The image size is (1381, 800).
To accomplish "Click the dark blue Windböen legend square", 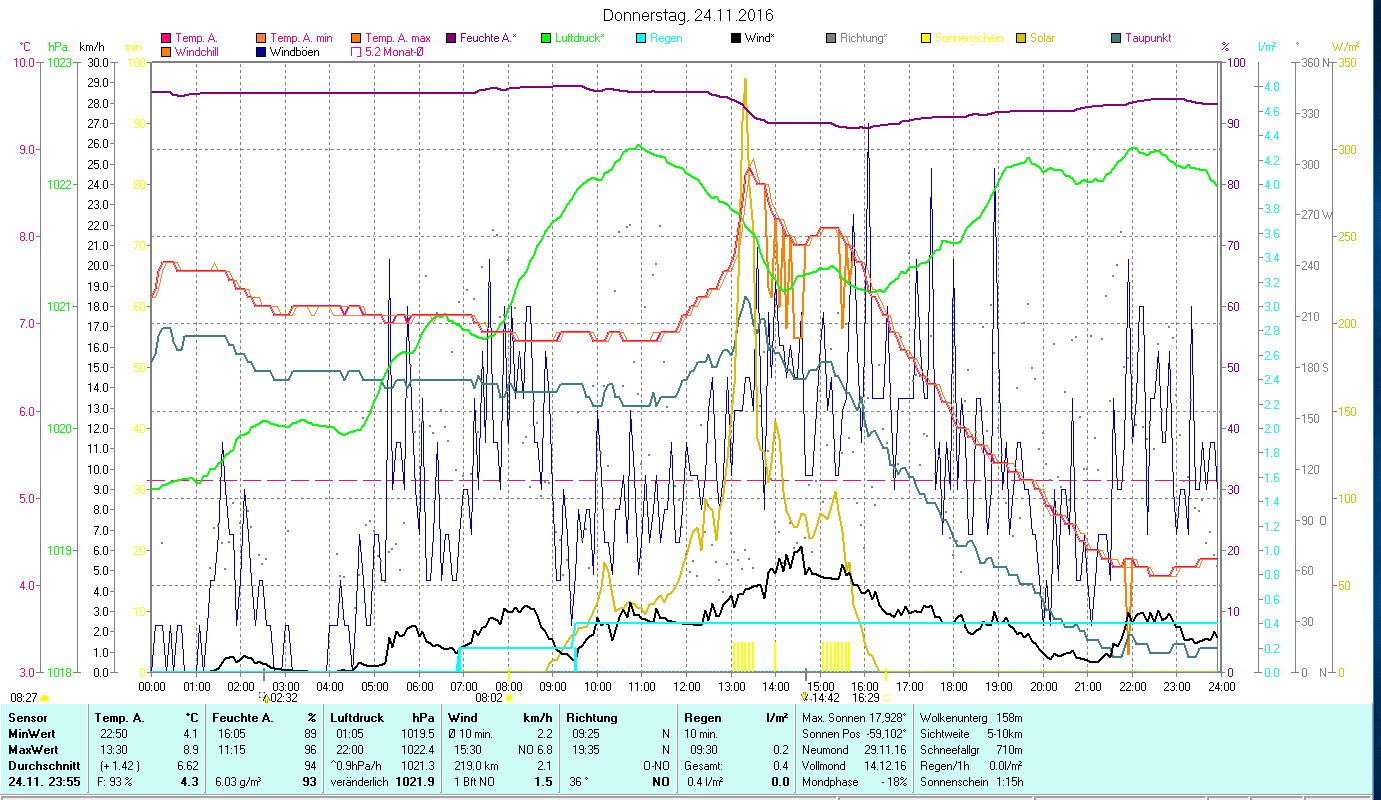I will pos(262,52).
